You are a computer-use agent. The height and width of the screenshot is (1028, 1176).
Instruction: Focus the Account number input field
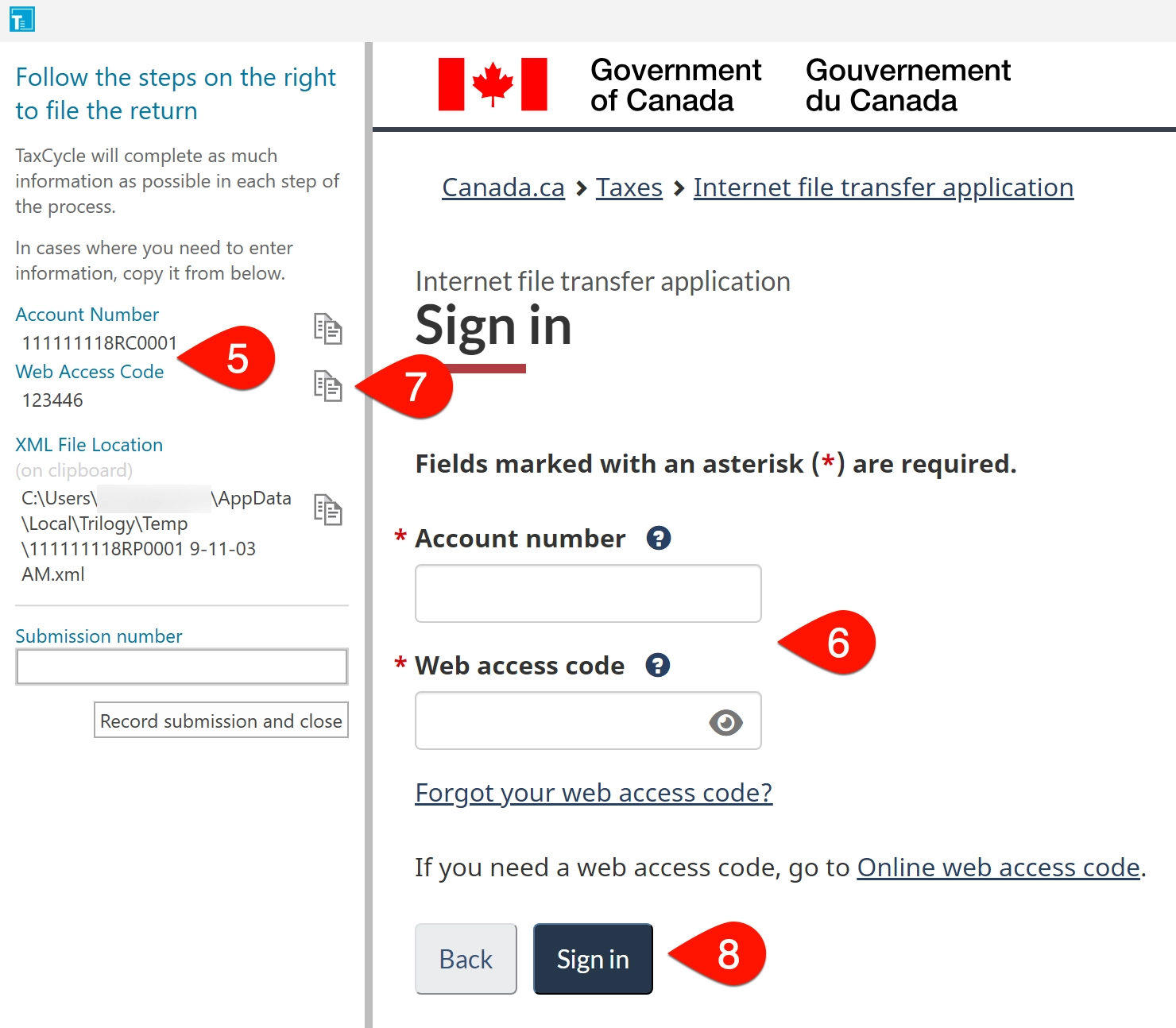(588, 593)
